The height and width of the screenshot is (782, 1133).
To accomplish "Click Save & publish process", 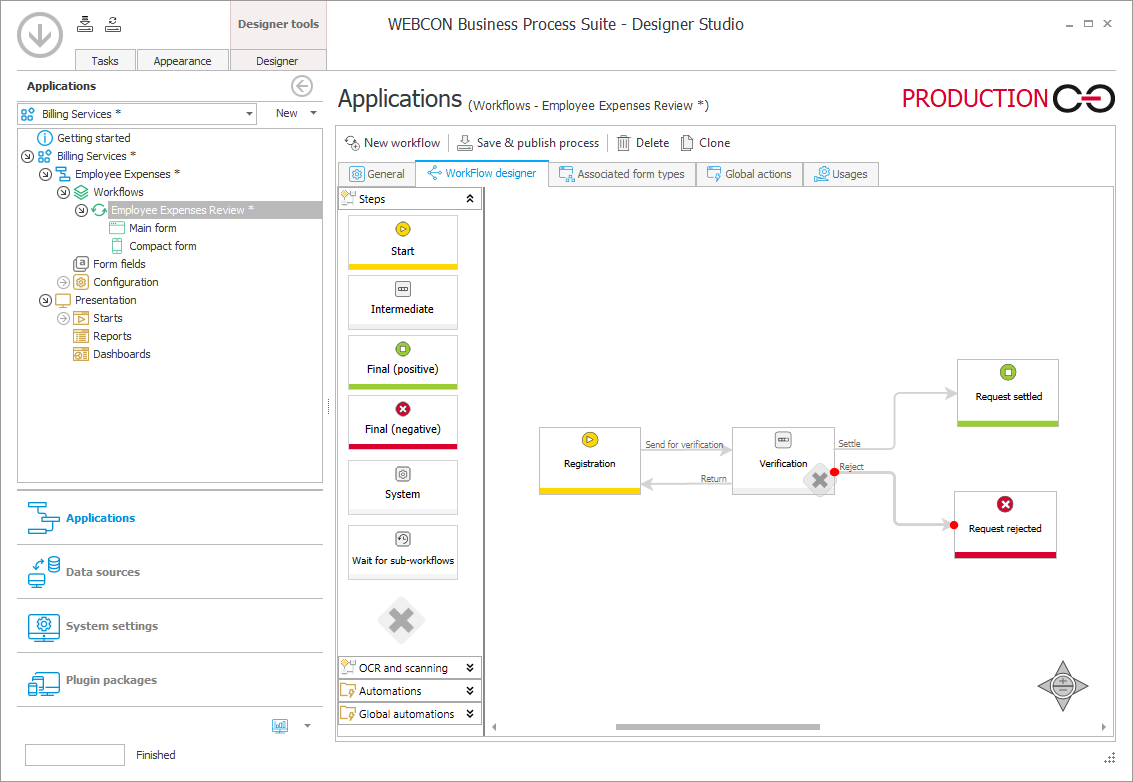I will pos(528,143).
